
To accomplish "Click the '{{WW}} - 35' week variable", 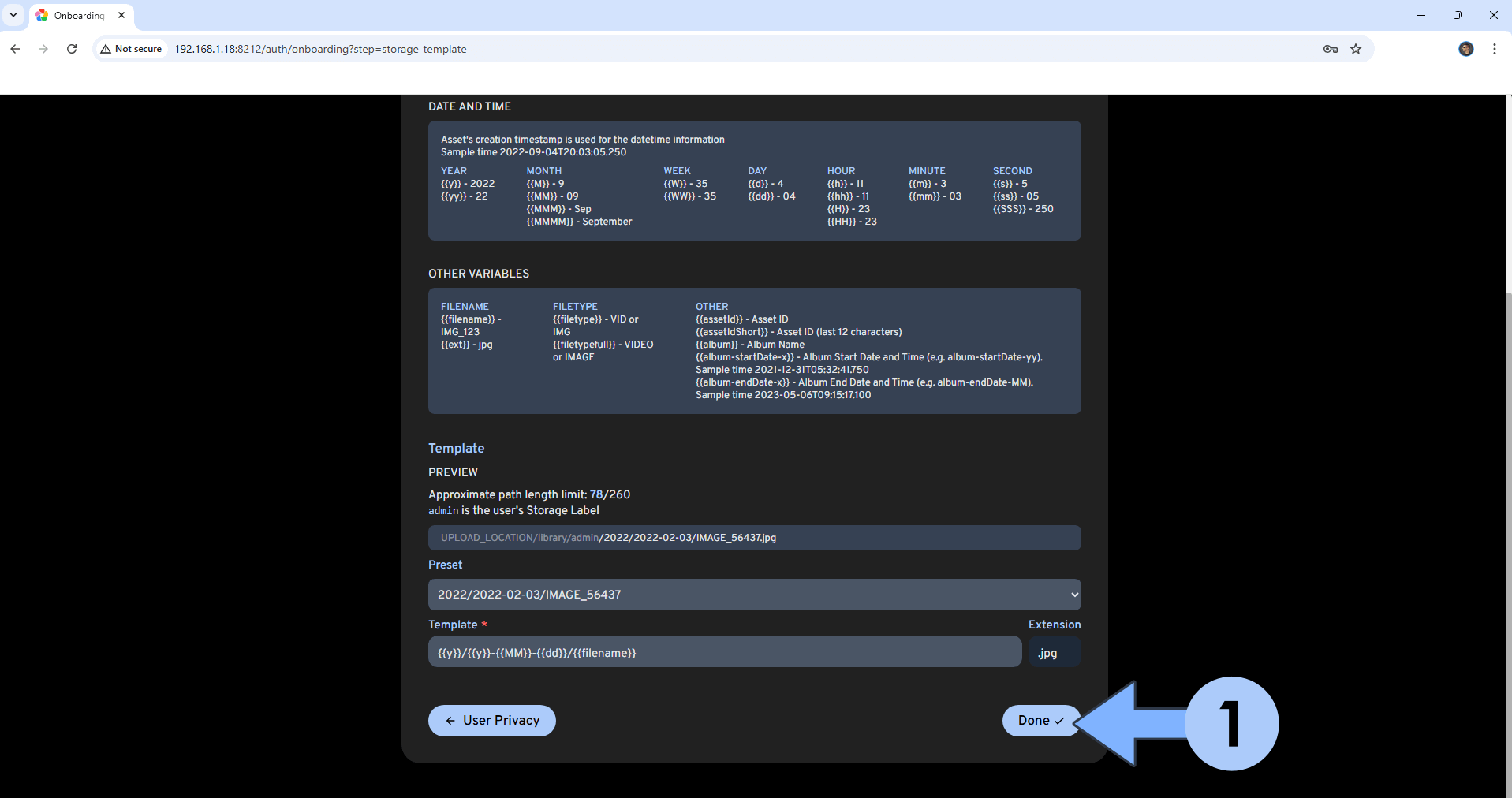I will coord(689,196).
